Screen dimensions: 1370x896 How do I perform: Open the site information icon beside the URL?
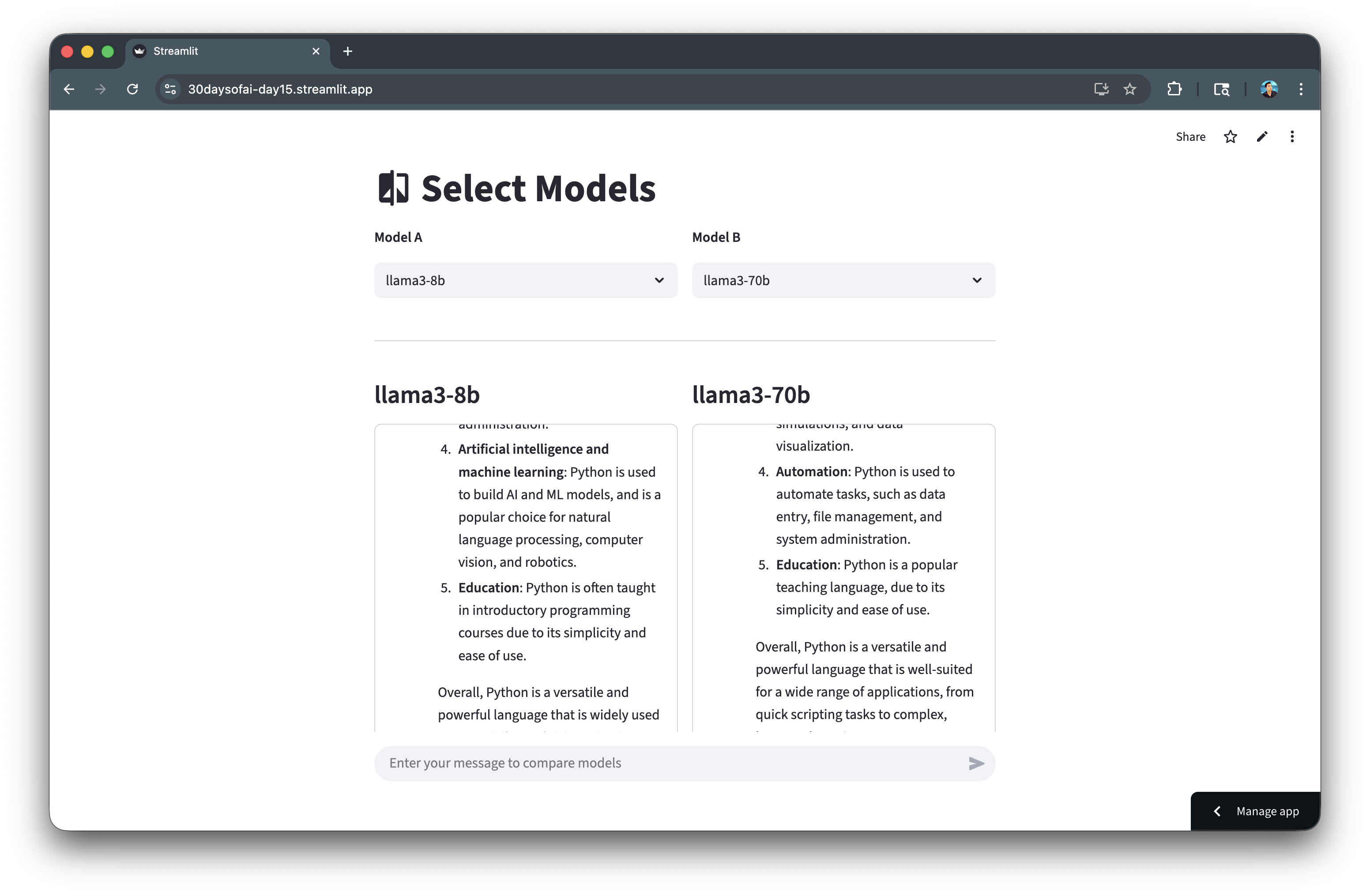click(x=170, y=89)
